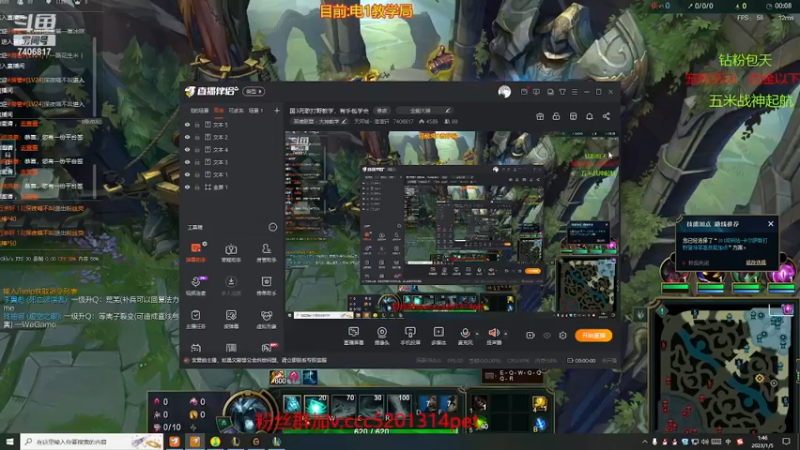
Task: Click the stream preview canvas
Action: [x=452, y=224]
